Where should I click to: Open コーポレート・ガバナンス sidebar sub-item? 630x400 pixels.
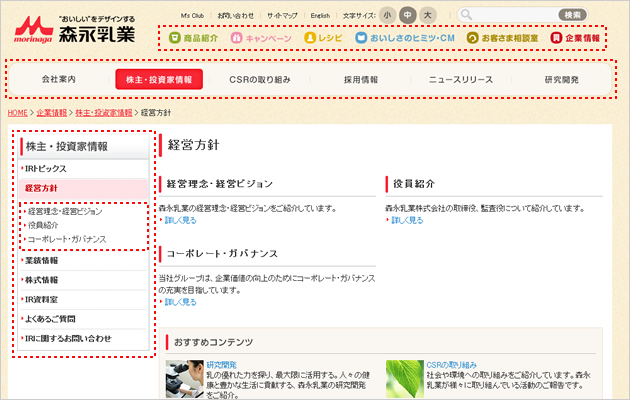(67, 239)
